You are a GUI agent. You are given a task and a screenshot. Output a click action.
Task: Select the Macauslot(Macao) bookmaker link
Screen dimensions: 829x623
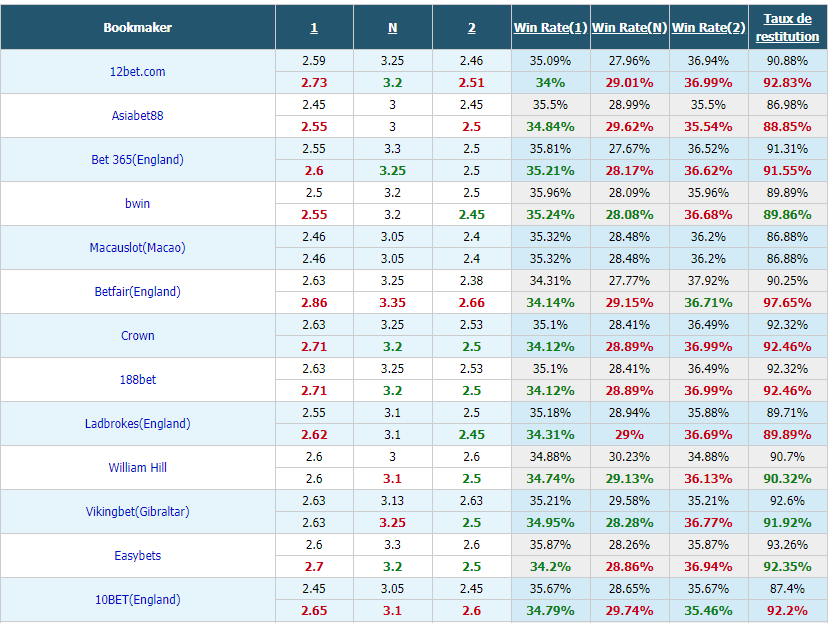(x=137, y=248)
